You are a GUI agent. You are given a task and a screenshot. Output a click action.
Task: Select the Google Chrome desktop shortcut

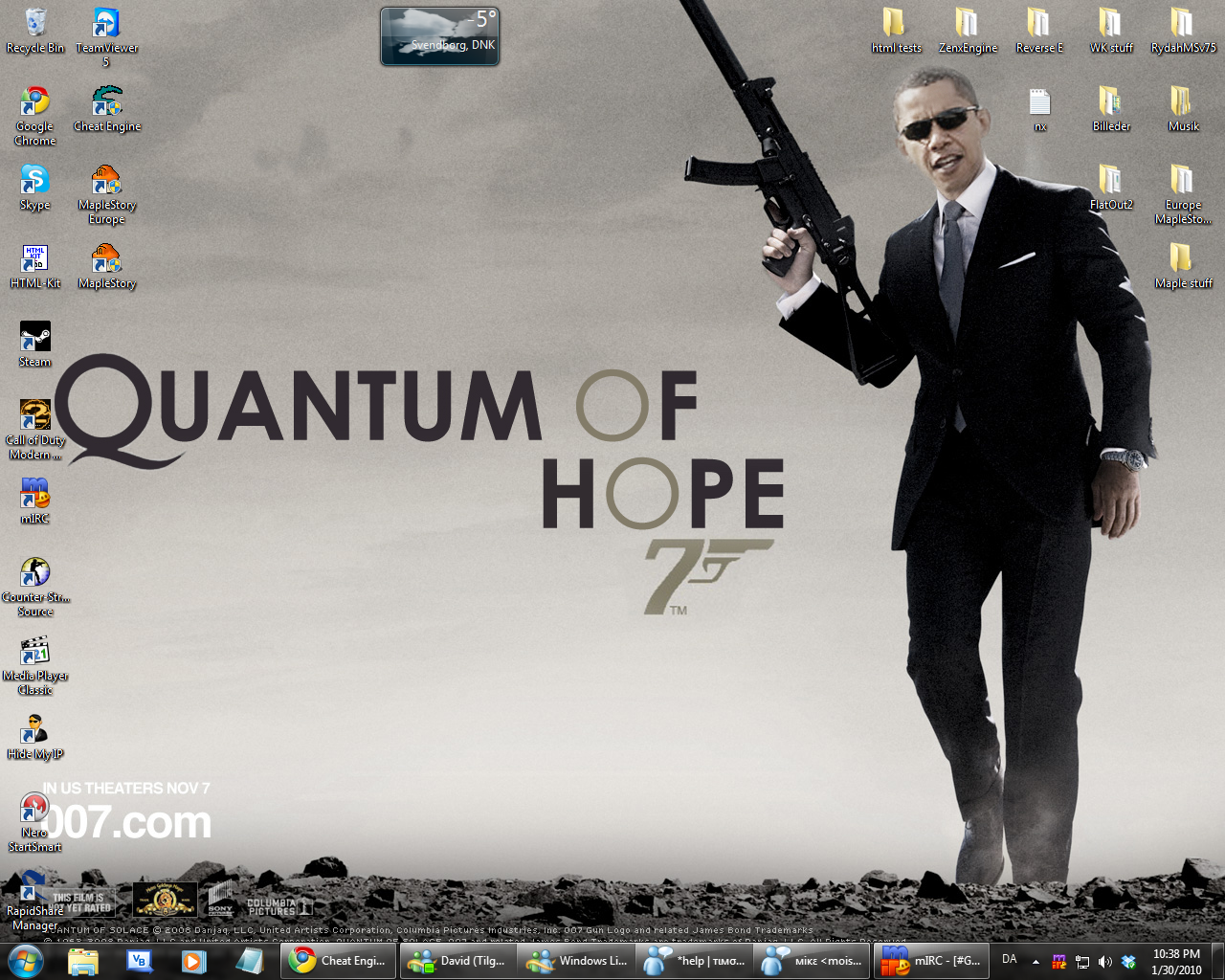click(x=35, y=116)
